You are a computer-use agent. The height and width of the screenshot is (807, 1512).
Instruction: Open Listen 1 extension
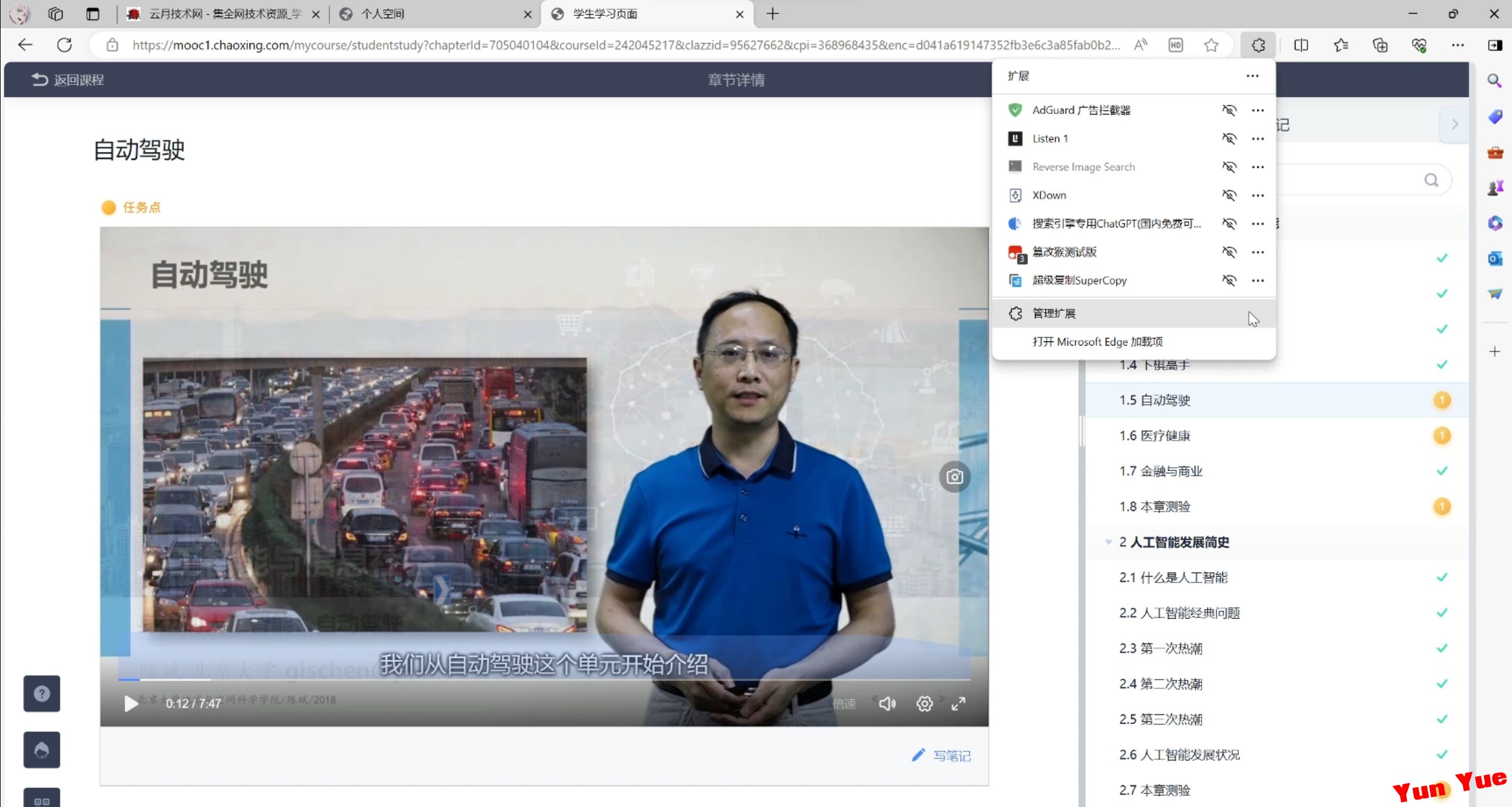pyautogui.click(x=1050, y=138)
